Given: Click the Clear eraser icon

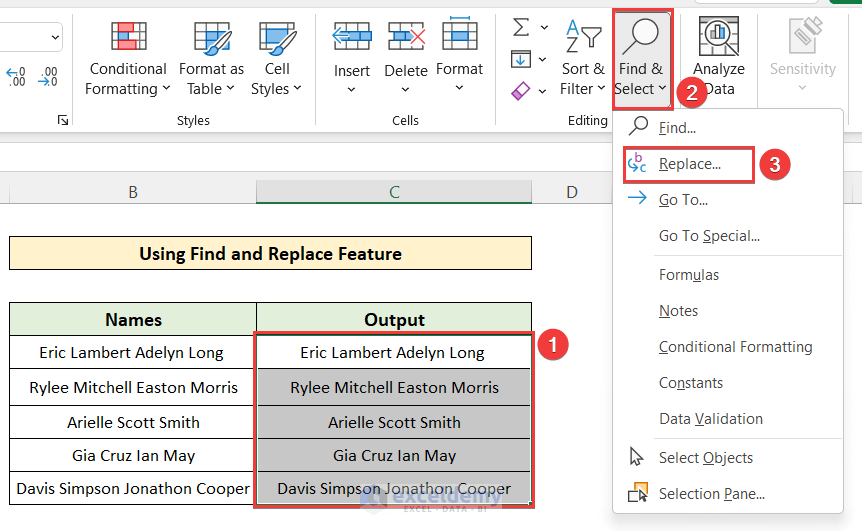Looking at the screenshot, I should (521, 91).
